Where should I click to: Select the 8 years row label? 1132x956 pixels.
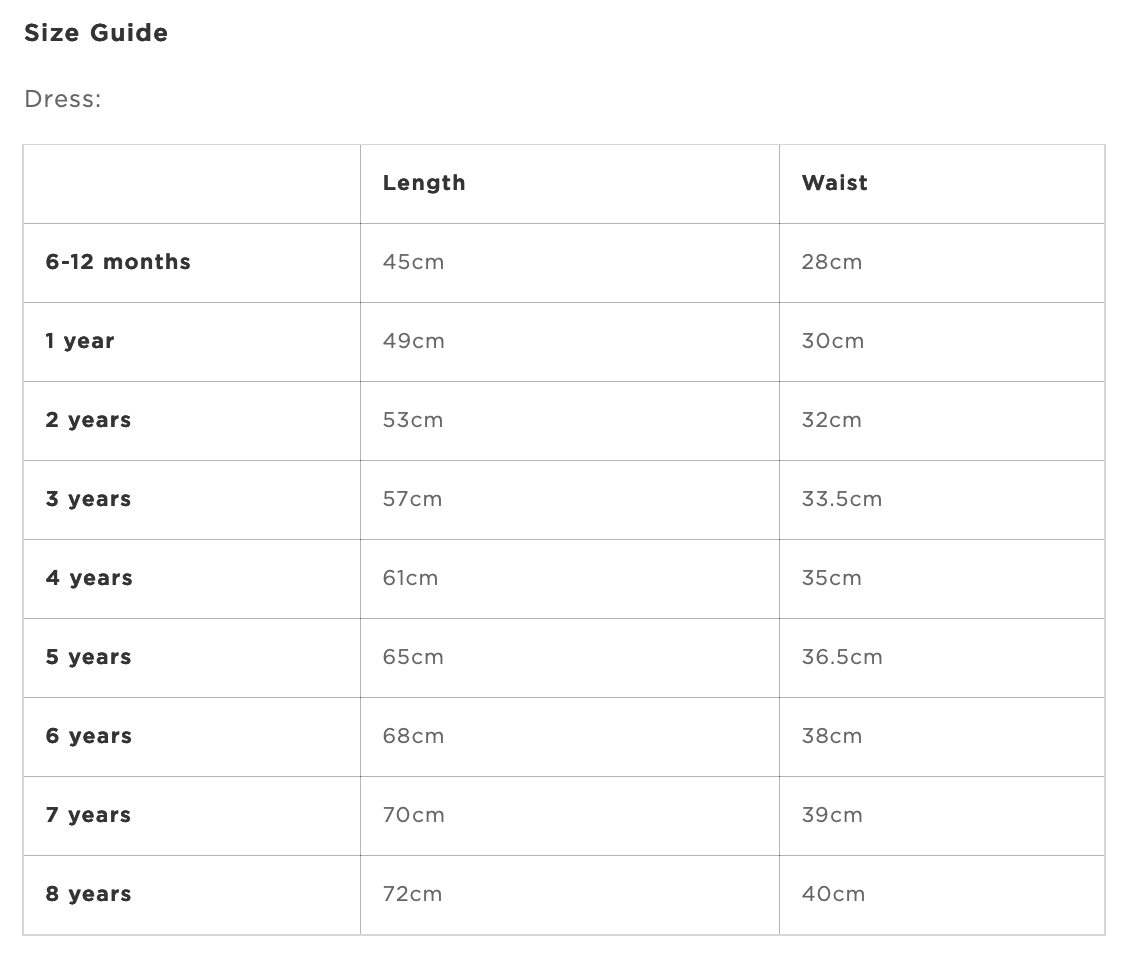[x=88, y=894]
